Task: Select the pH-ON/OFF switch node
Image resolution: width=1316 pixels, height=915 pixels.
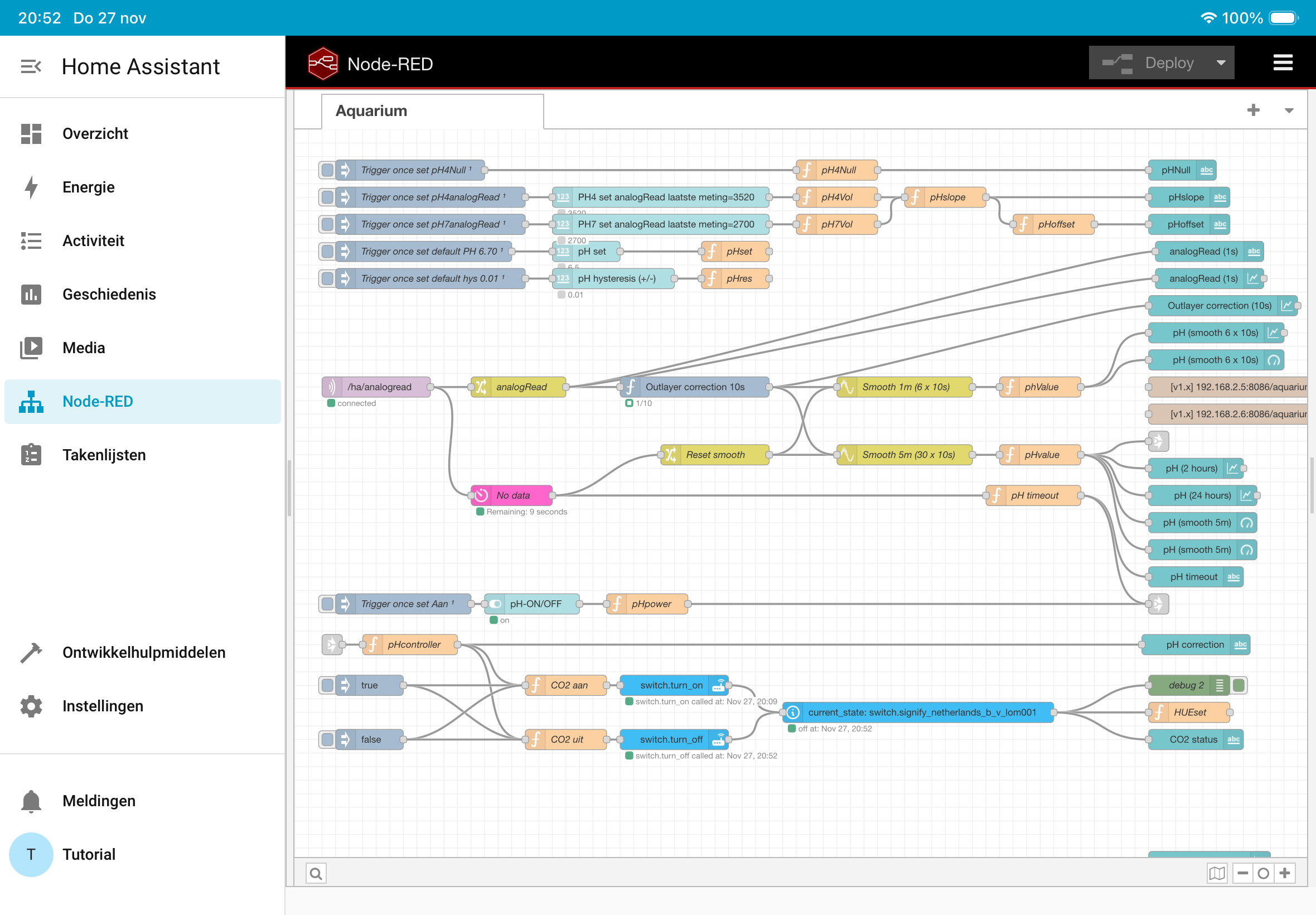Action: 535,604
